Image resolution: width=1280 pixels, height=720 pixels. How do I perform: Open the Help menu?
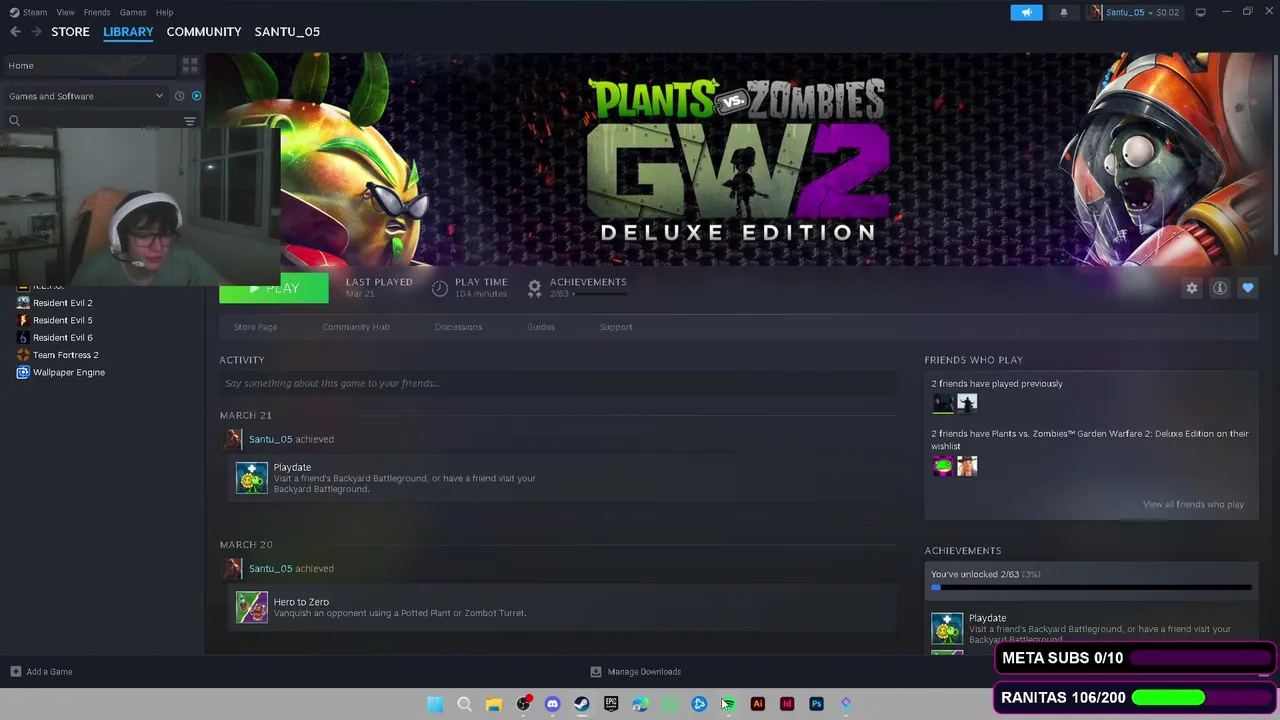coord(164,12)
